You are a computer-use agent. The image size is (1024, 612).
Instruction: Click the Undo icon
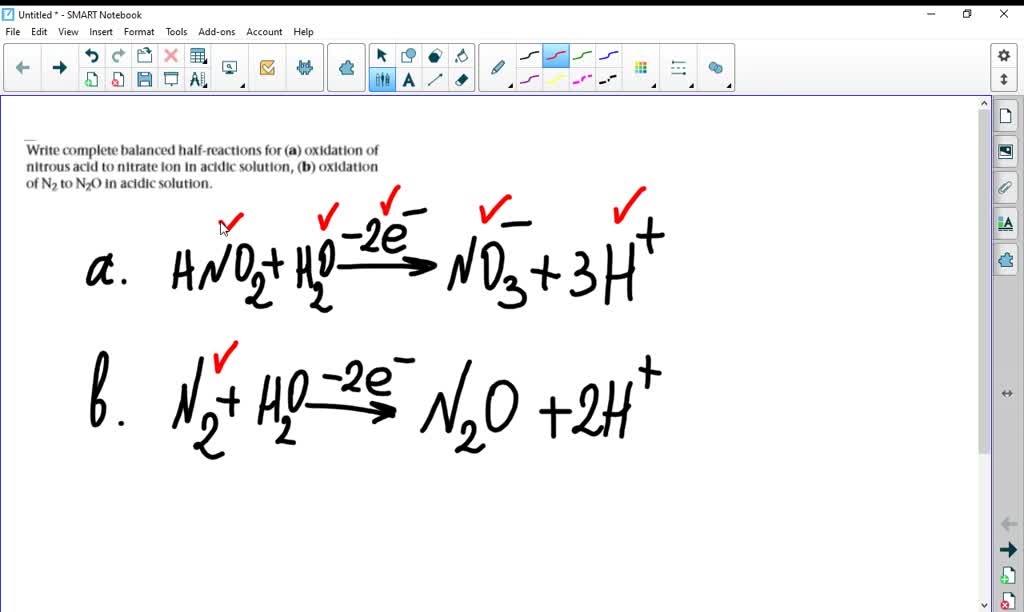92,55
